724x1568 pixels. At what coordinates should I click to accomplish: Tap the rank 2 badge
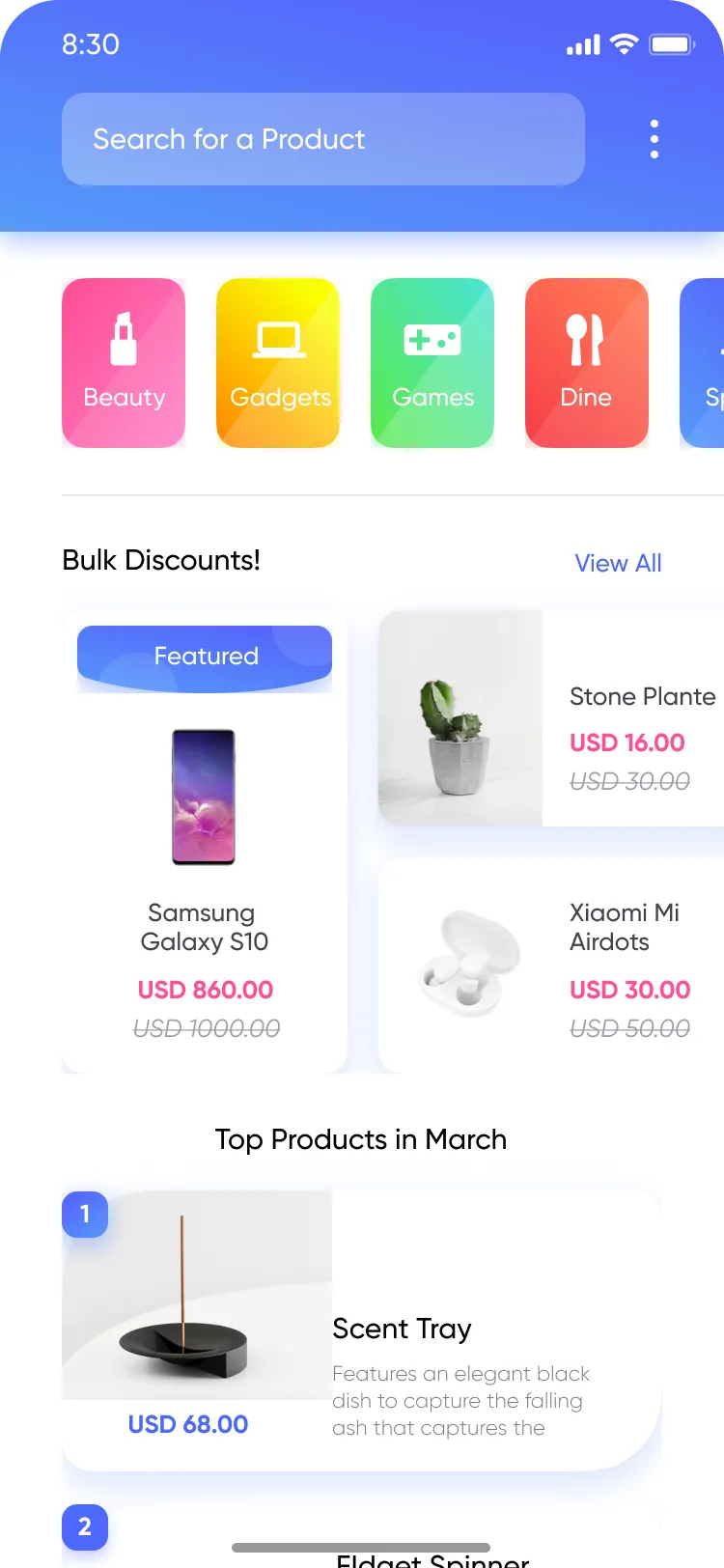(85, 1526)
